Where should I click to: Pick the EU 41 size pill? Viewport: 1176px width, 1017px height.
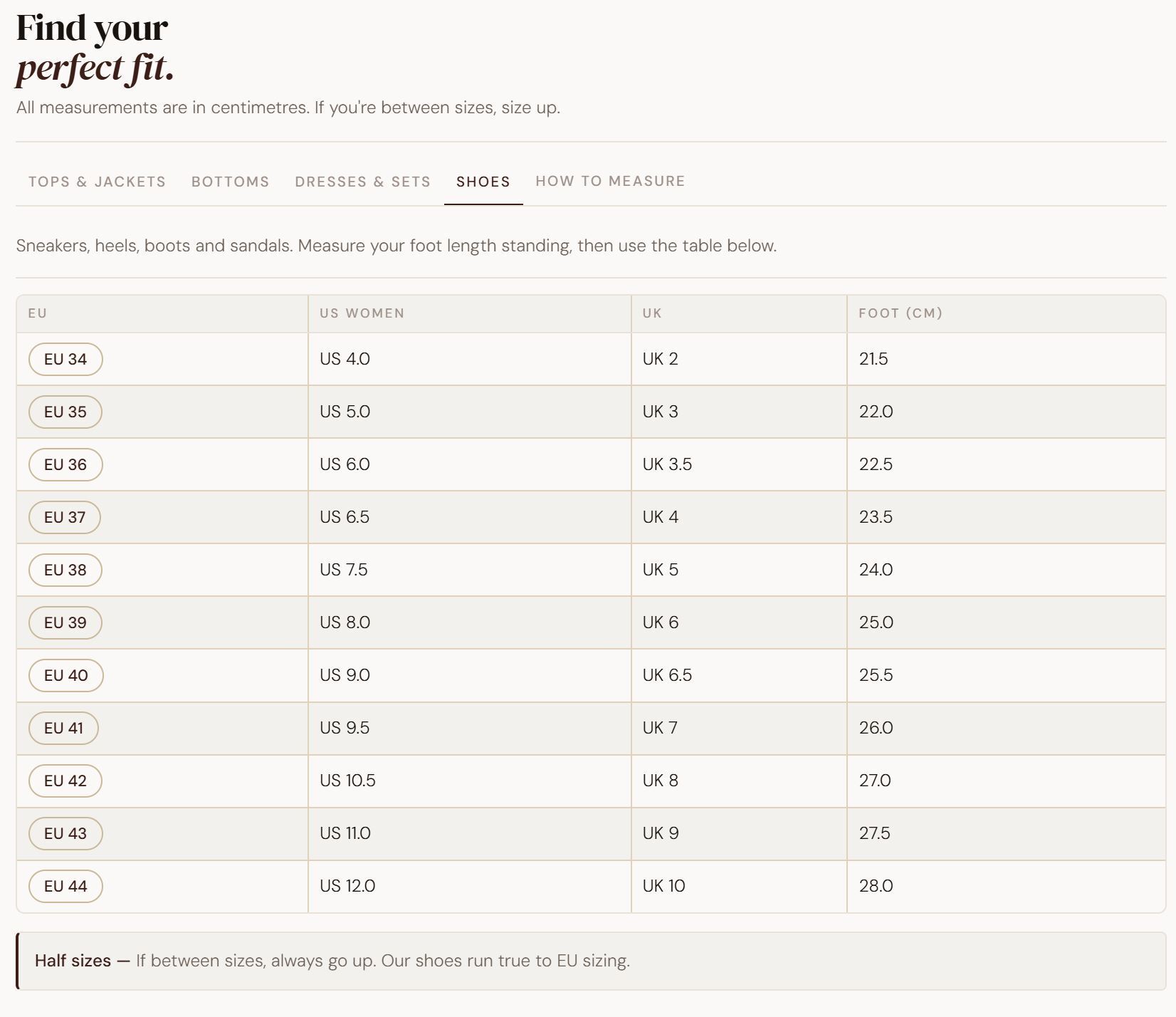click(x=63, y=728)
